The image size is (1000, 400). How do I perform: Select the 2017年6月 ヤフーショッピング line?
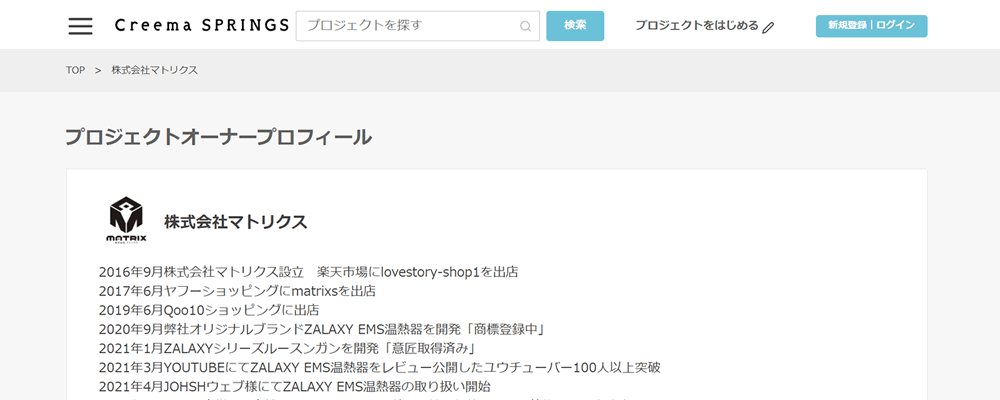[237, 292]
